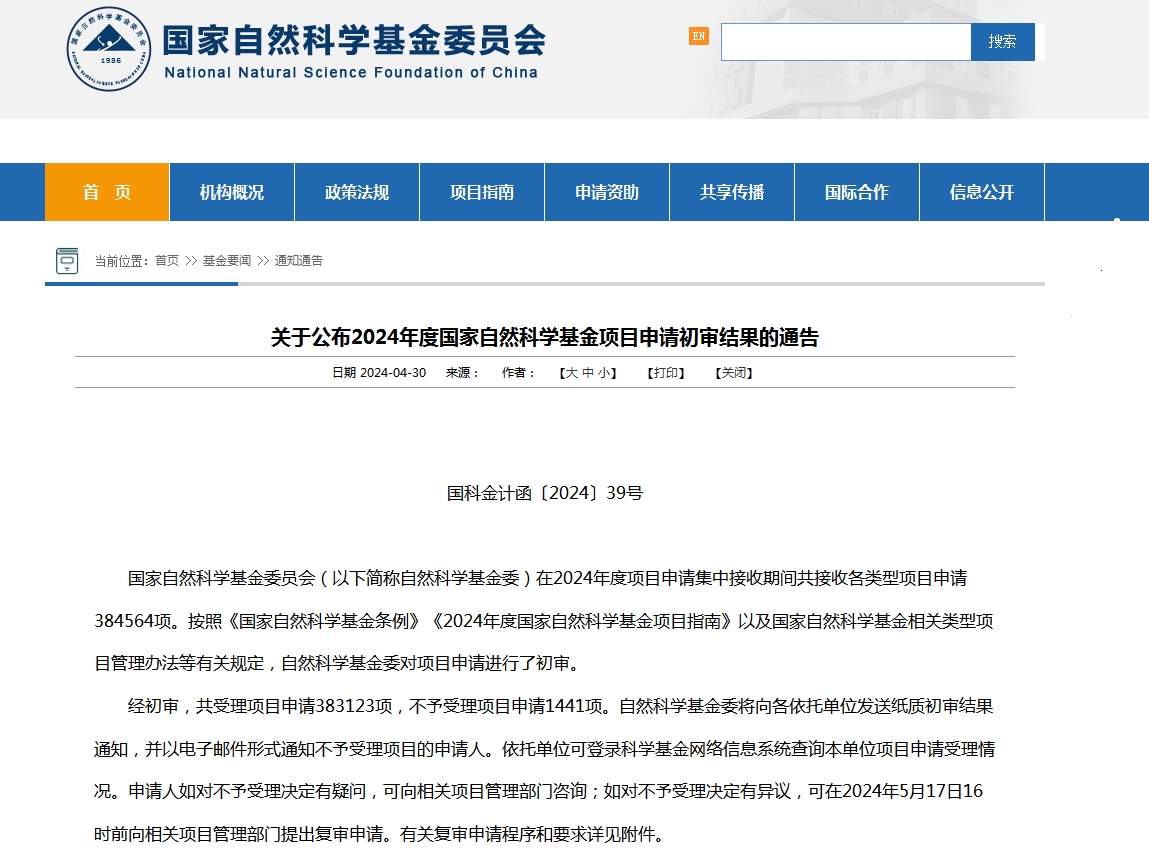
Task: Click the English name National Natural Science Foundation of China
Action: pyautogui.click(x=351, y=73)
